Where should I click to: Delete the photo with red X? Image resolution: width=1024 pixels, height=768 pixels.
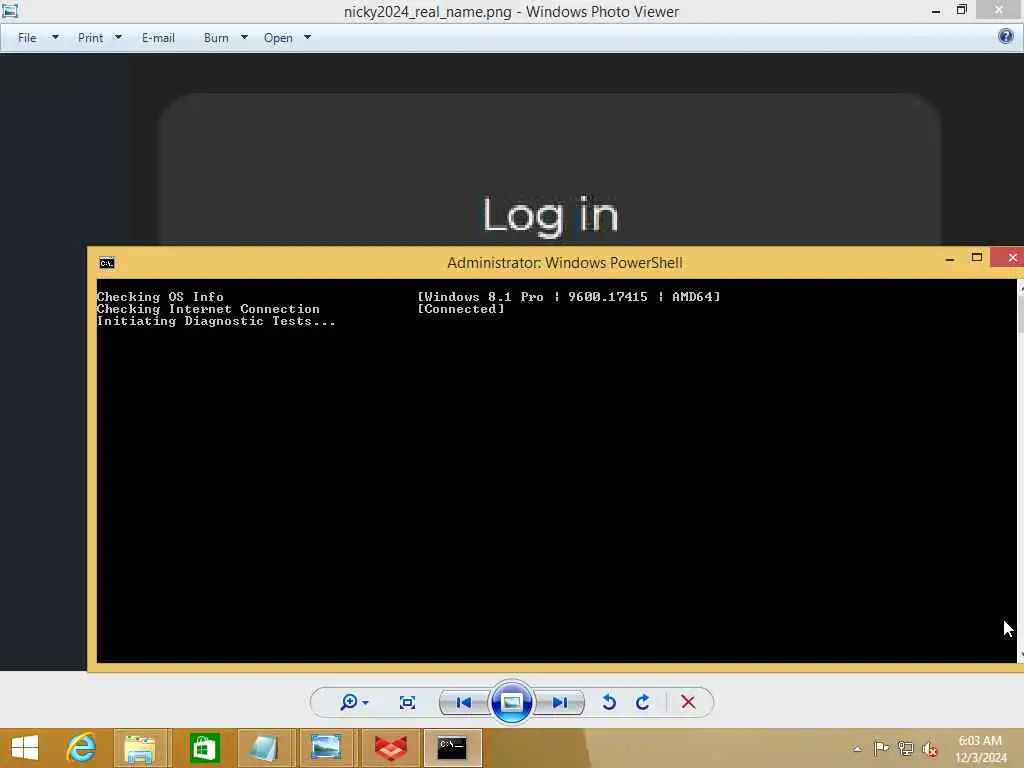(688, 702)
